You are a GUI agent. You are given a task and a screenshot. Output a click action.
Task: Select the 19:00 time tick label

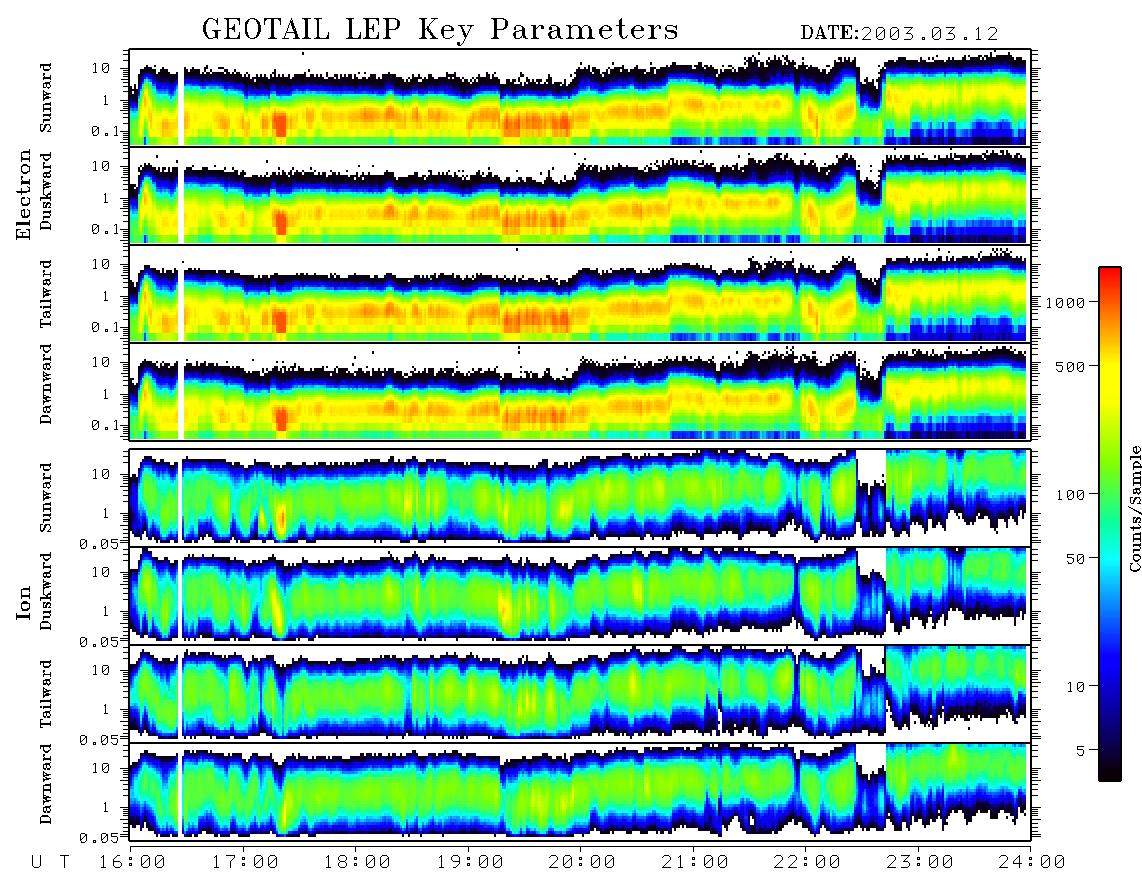470,863
